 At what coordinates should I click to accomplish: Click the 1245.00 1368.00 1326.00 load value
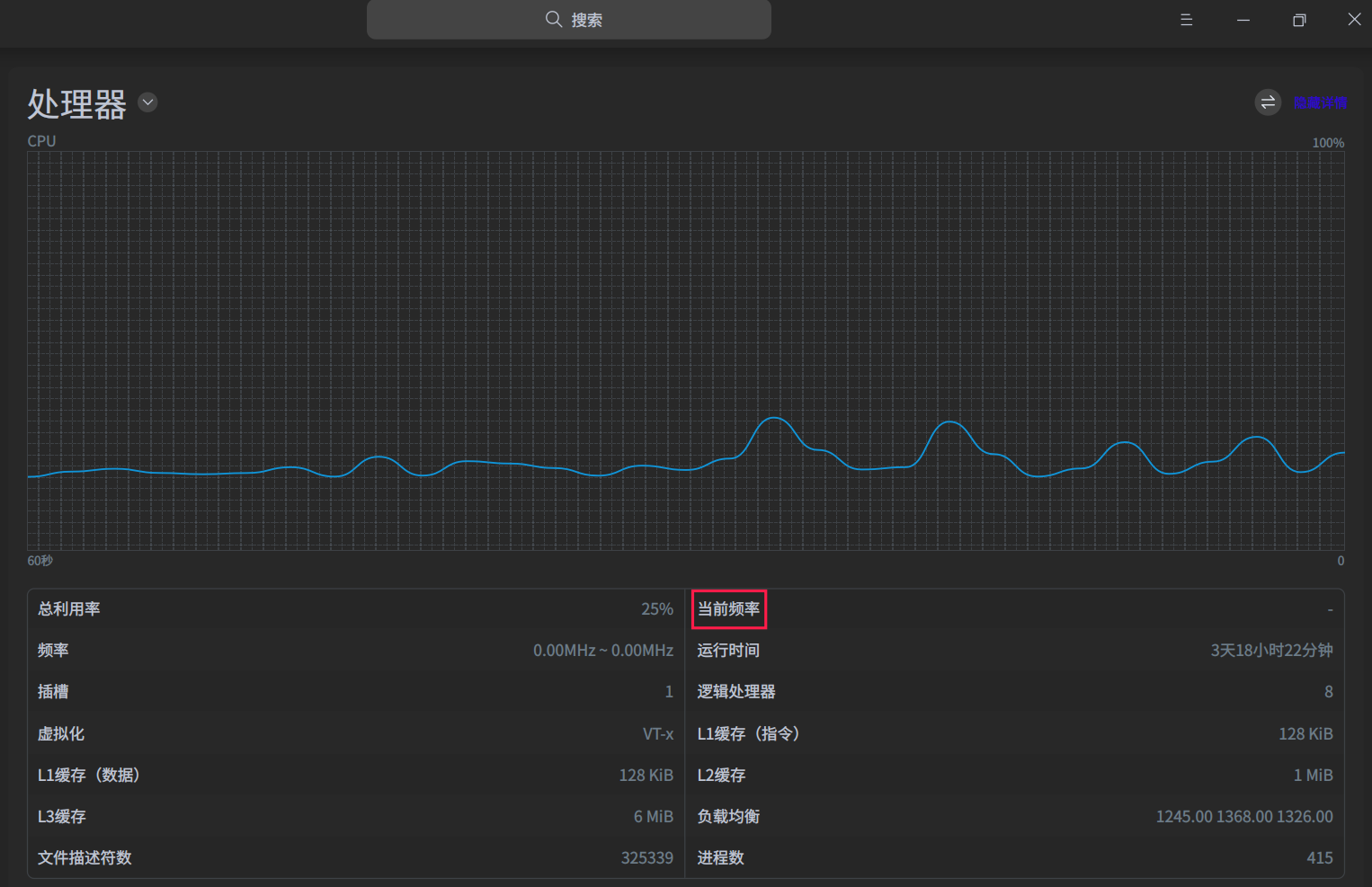(x=1244, y=817)
